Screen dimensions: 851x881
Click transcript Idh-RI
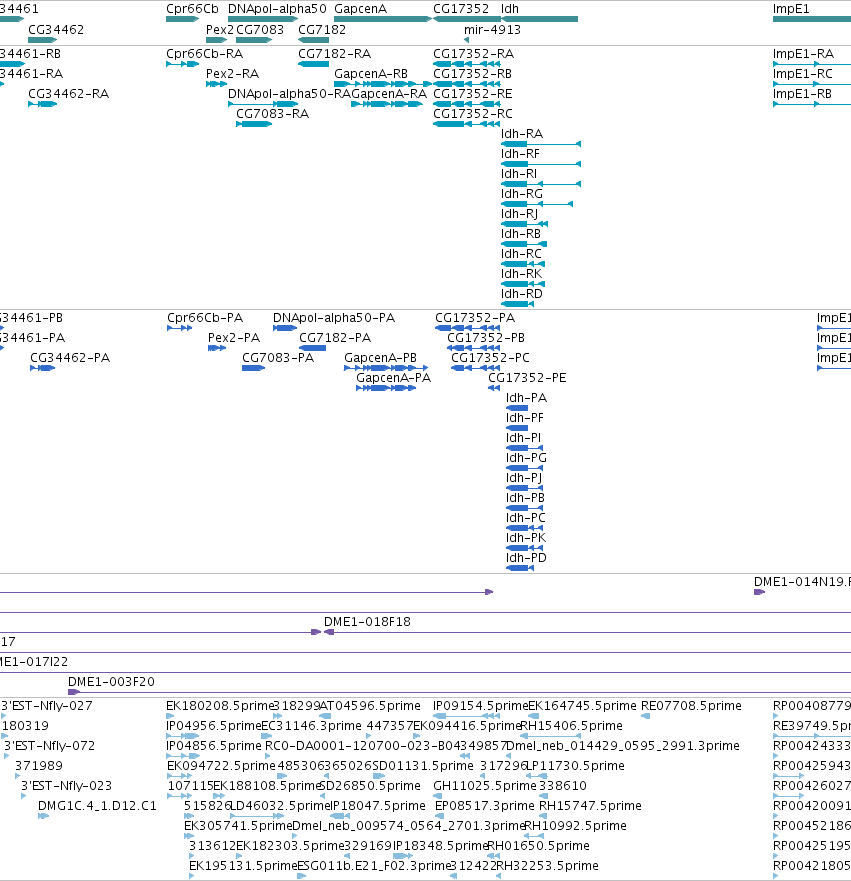(519, 174)
